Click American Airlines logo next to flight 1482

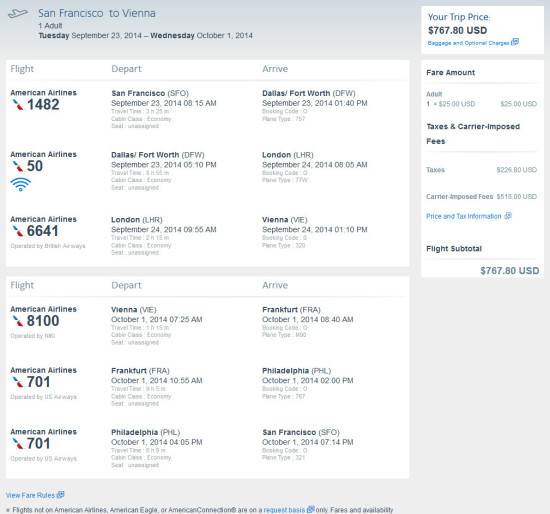tap(18, 105)
